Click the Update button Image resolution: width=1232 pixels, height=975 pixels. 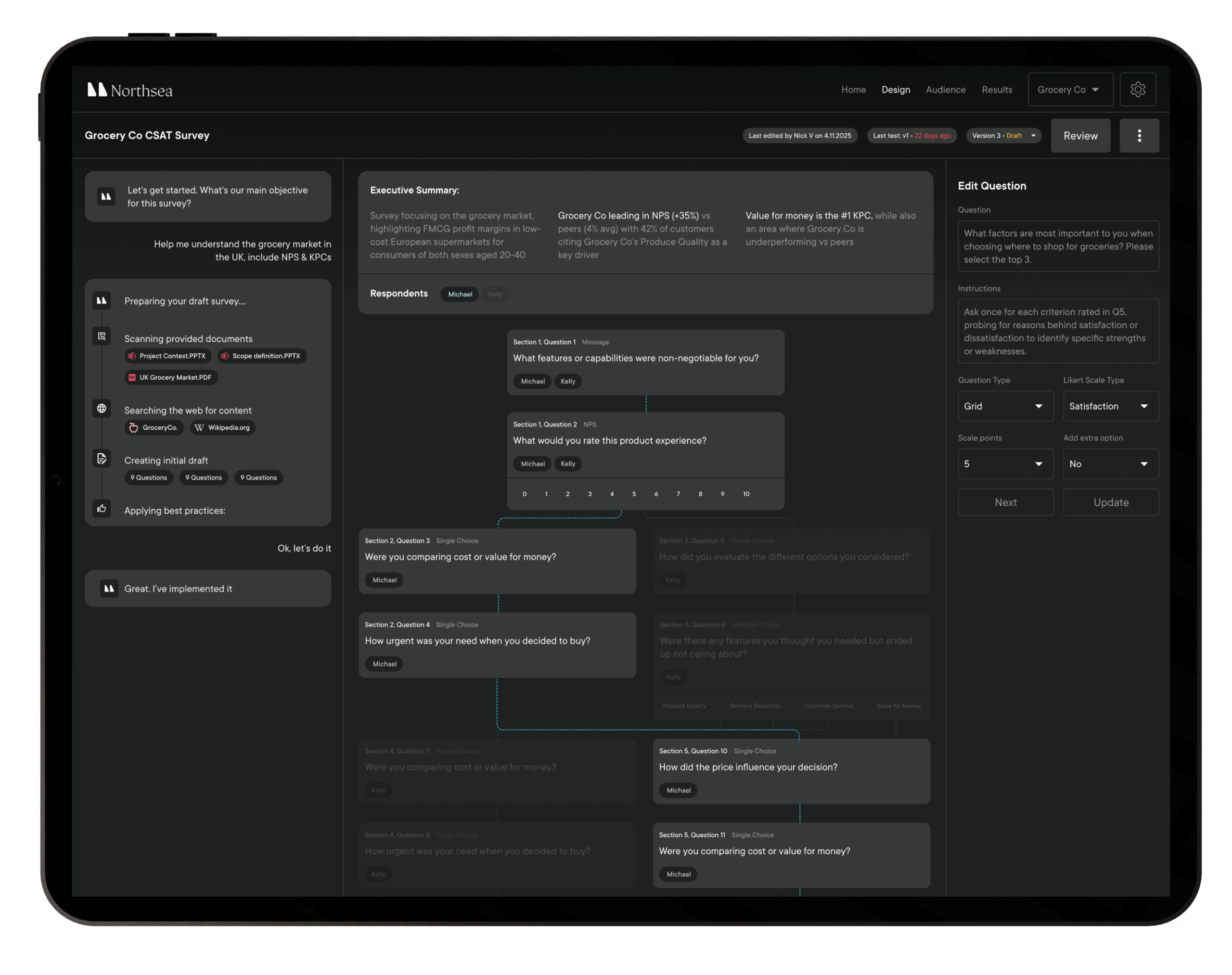1110,502
